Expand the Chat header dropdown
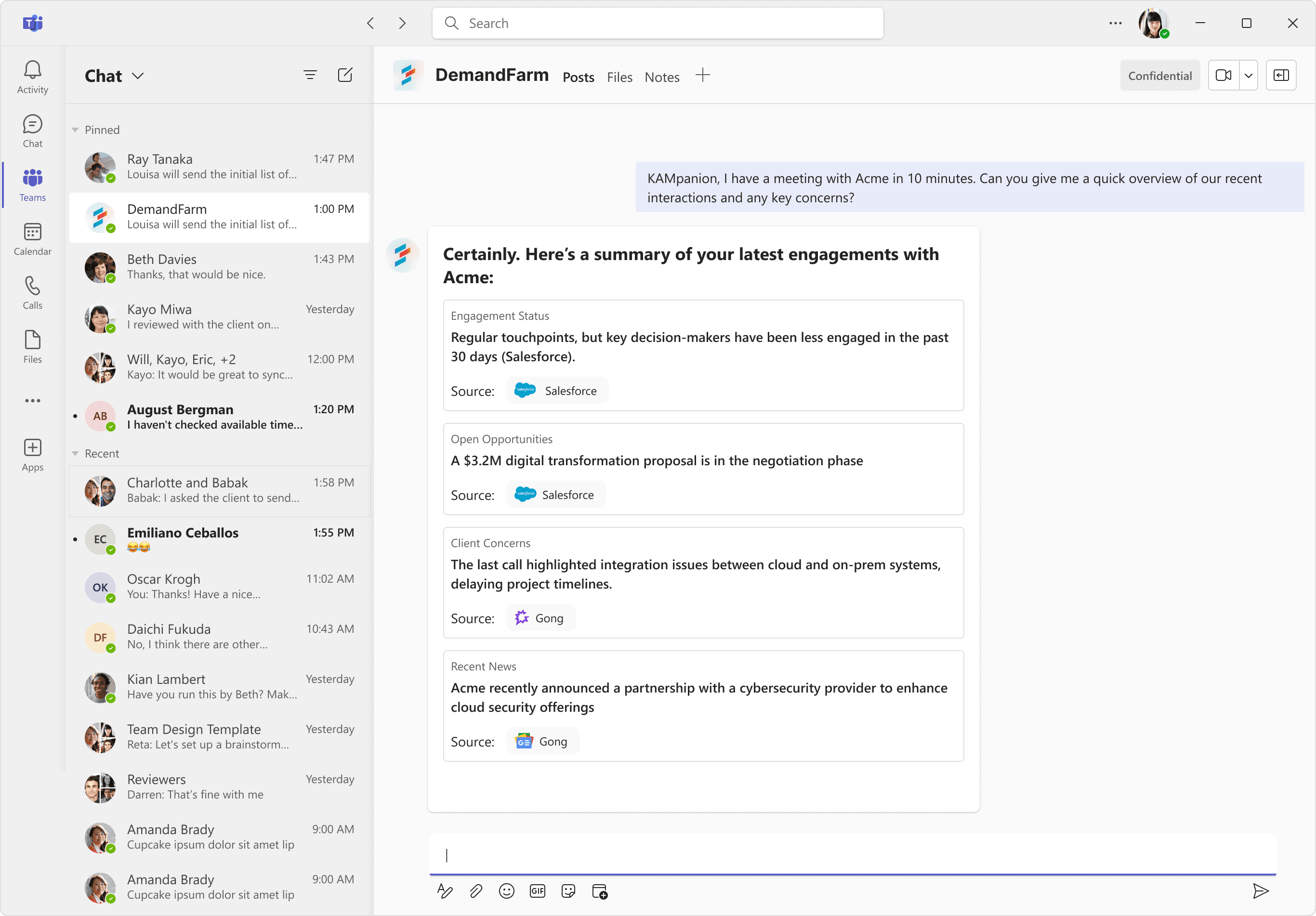 138,76
